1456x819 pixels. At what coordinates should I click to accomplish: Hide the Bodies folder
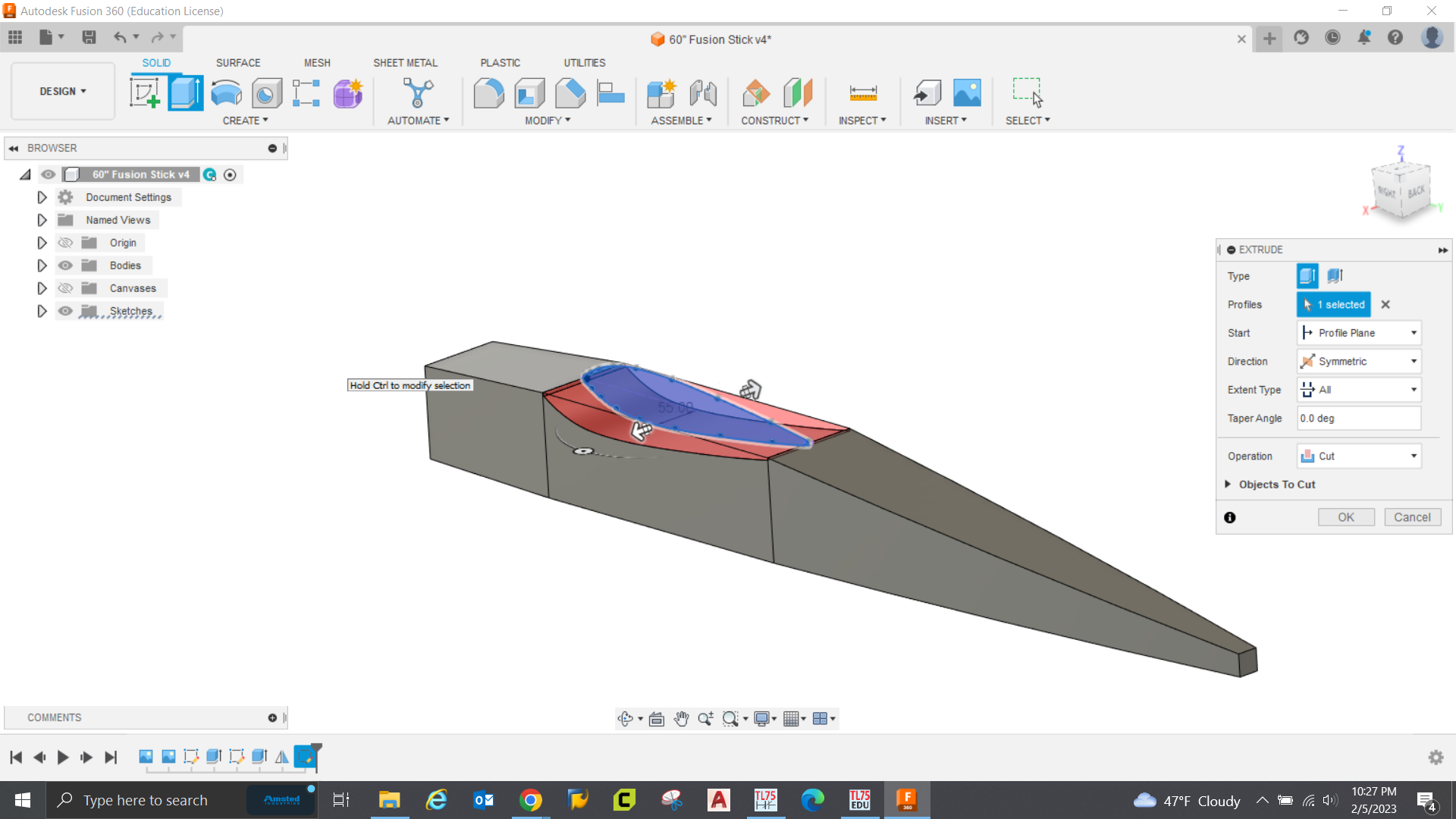65,265
